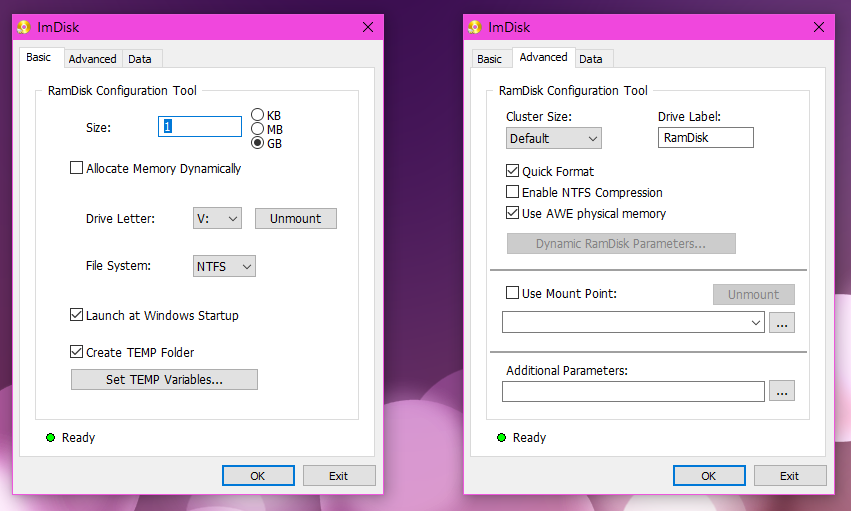Click the Additional Parameters text field
This screenshot has height=511, width=851.
click(x=633, y=391)
